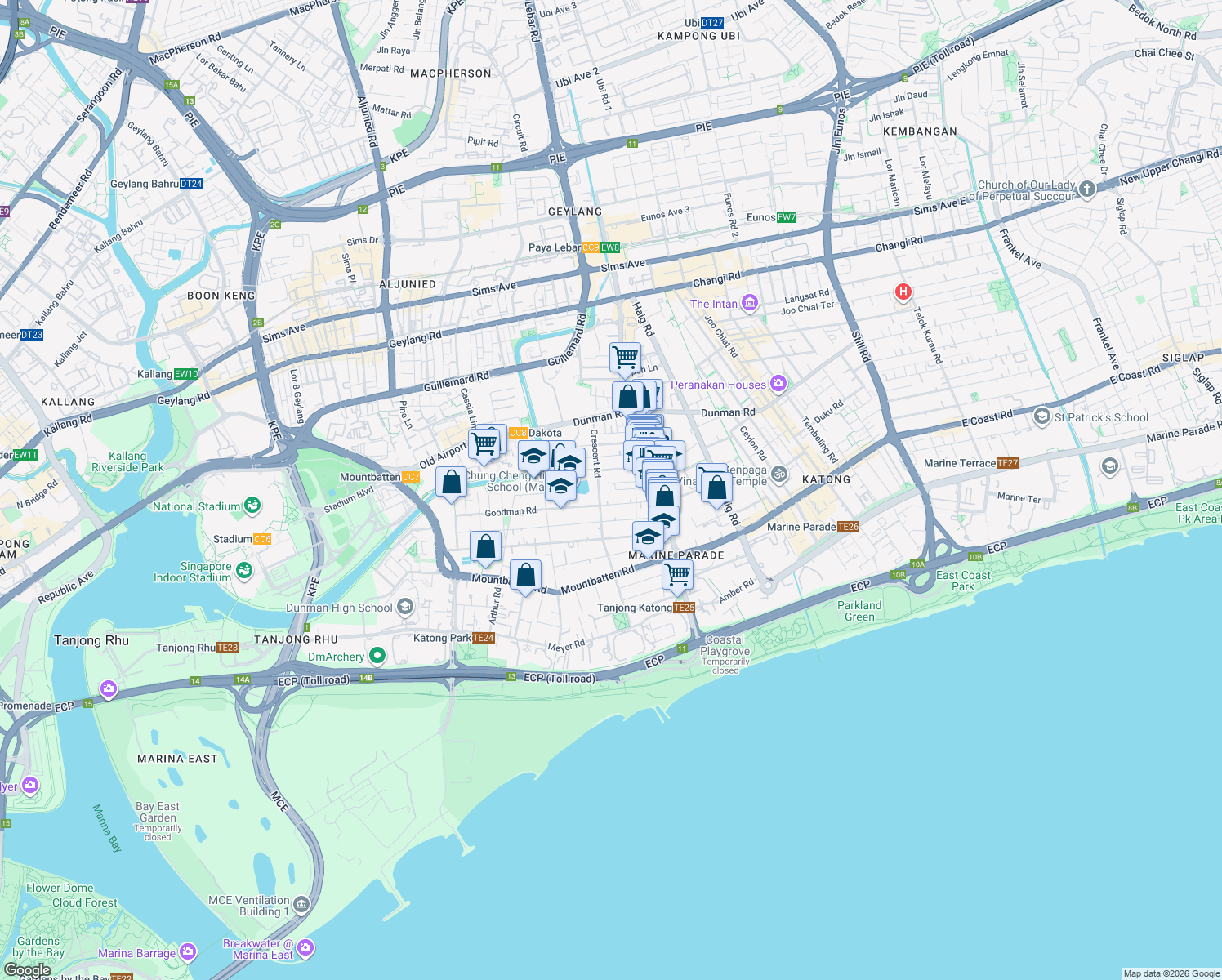Select the shopping bag marker above Dunman Rd
The width and height of the screenshot is (1222, 980).
point(628,398)
